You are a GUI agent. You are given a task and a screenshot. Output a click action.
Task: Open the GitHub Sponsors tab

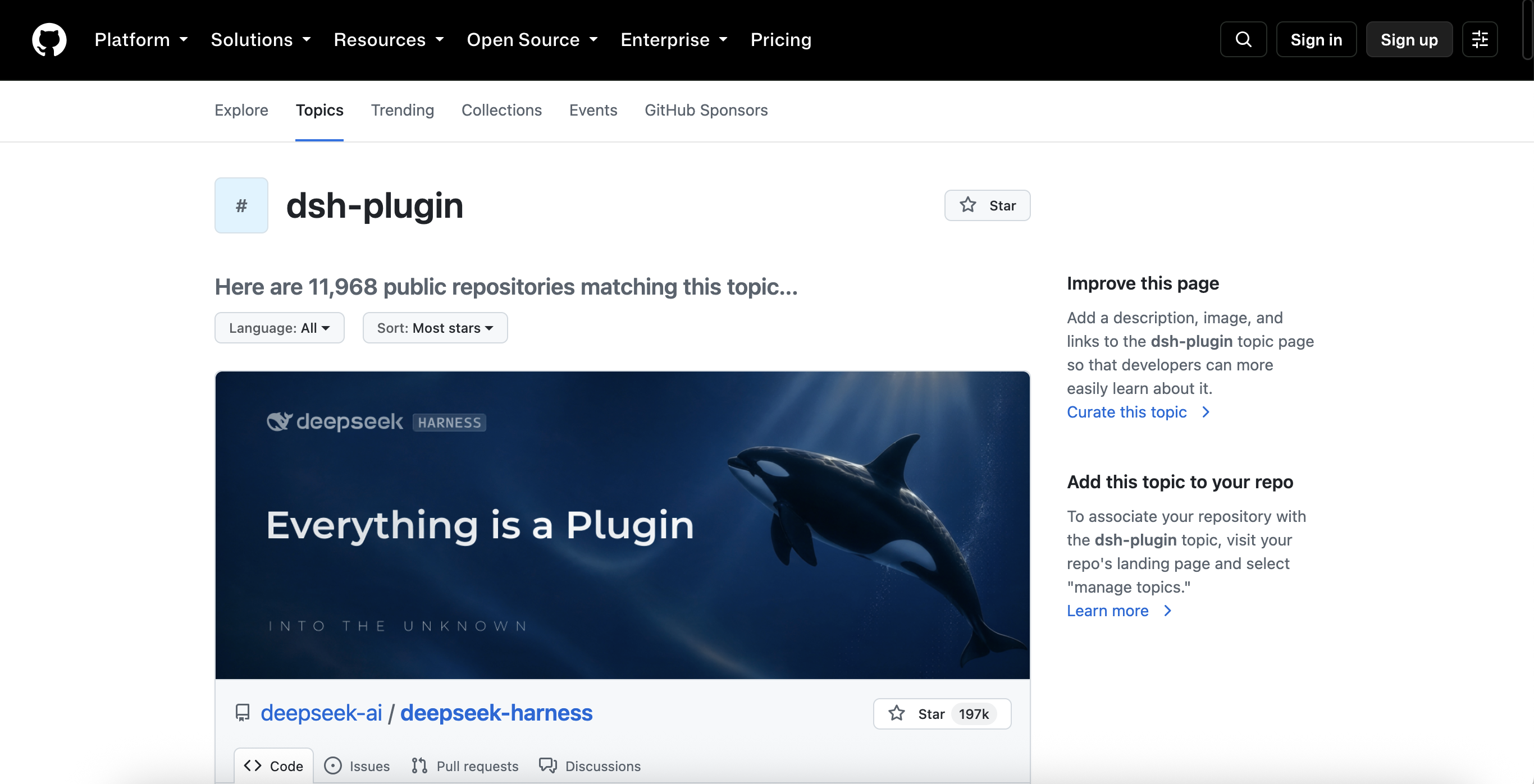[x=706, y=110]
